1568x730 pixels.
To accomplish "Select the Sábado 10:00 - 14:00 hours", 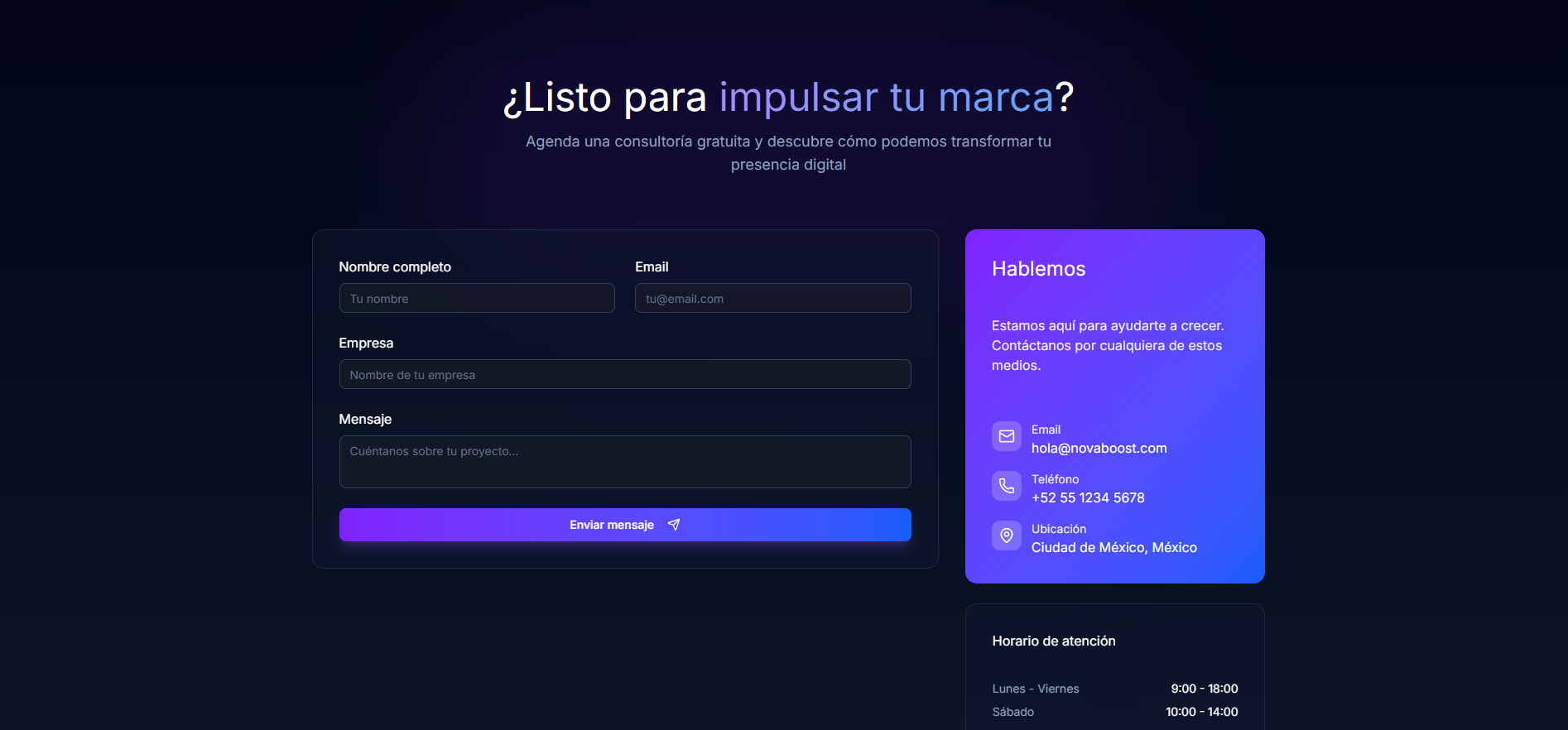I will (x=1201, y=712).
